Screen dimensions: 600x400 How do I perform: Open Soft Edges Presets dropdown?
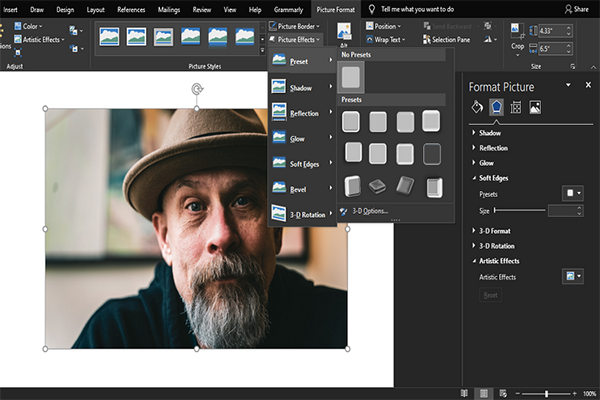point(572,193)
